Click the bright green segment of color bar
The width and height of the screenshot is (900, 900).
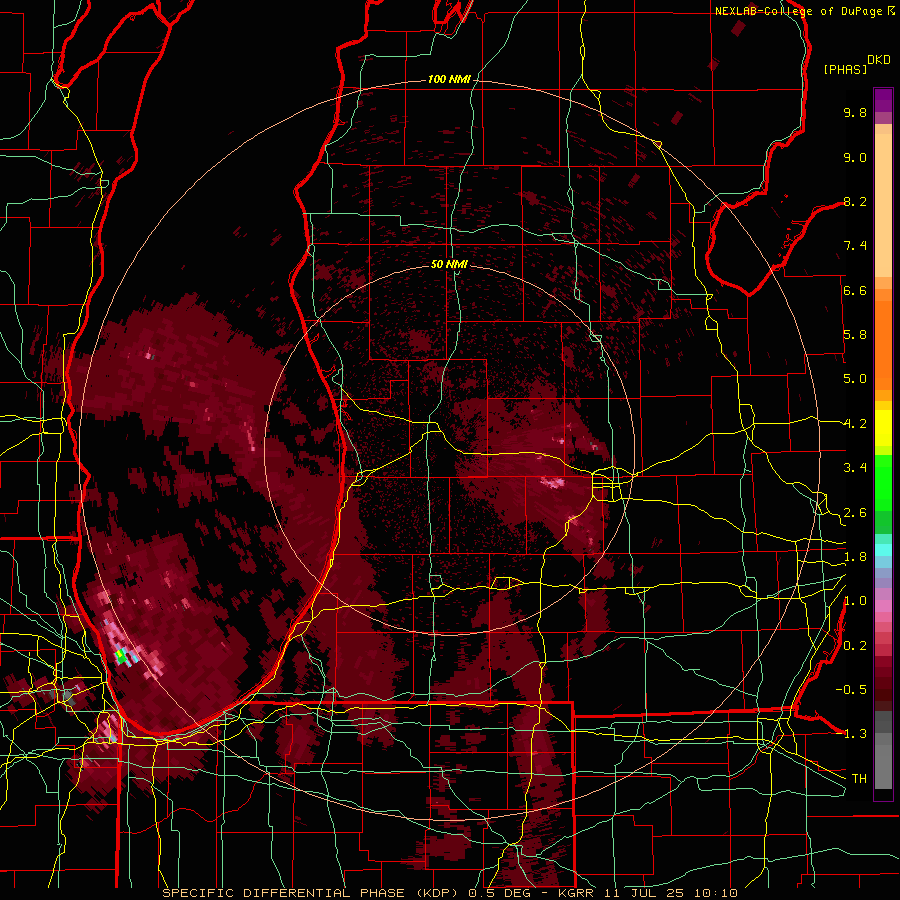click(x=883, y=482)
